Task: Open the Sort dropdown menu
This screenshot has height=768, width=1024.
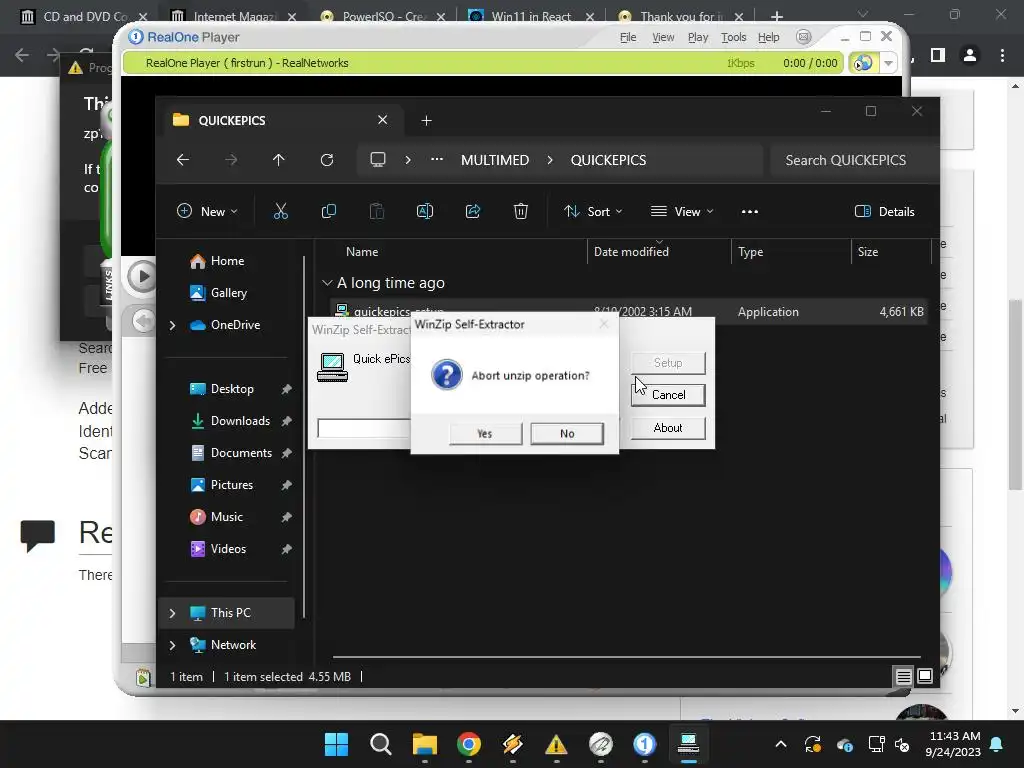Action: click(594, 212)
